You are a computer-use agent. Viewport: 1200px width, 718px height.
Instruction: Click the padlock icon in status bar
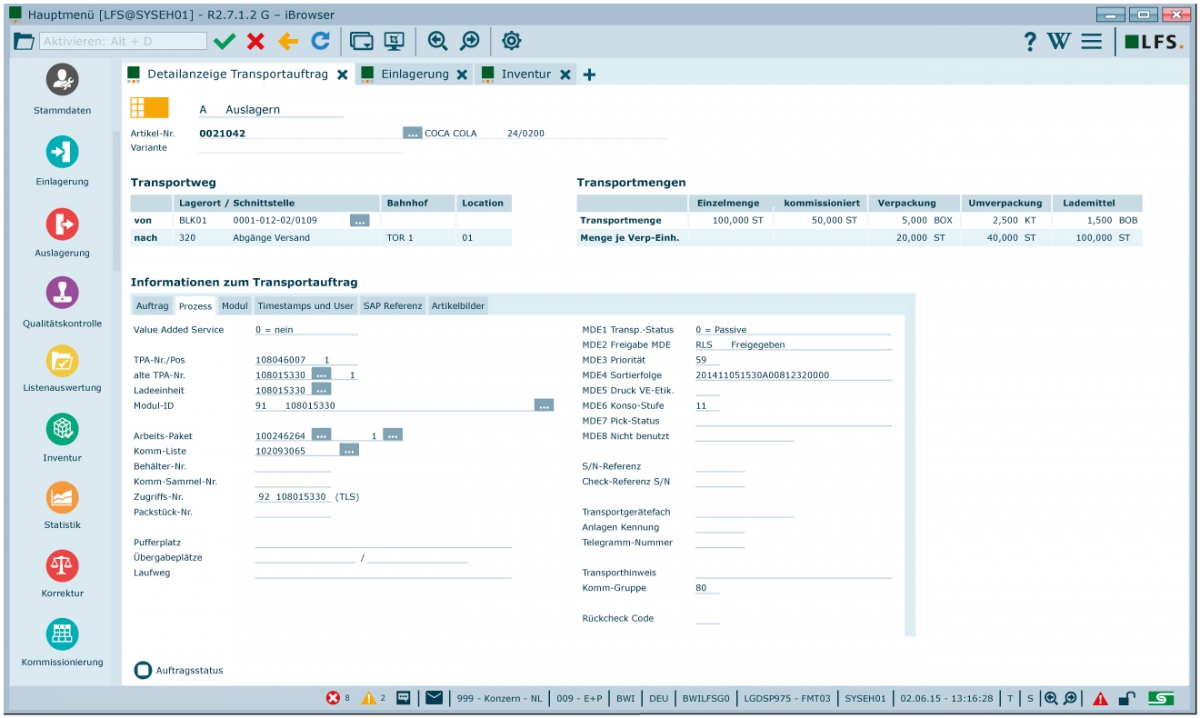pyautogui.click(x=1126, y=698)
